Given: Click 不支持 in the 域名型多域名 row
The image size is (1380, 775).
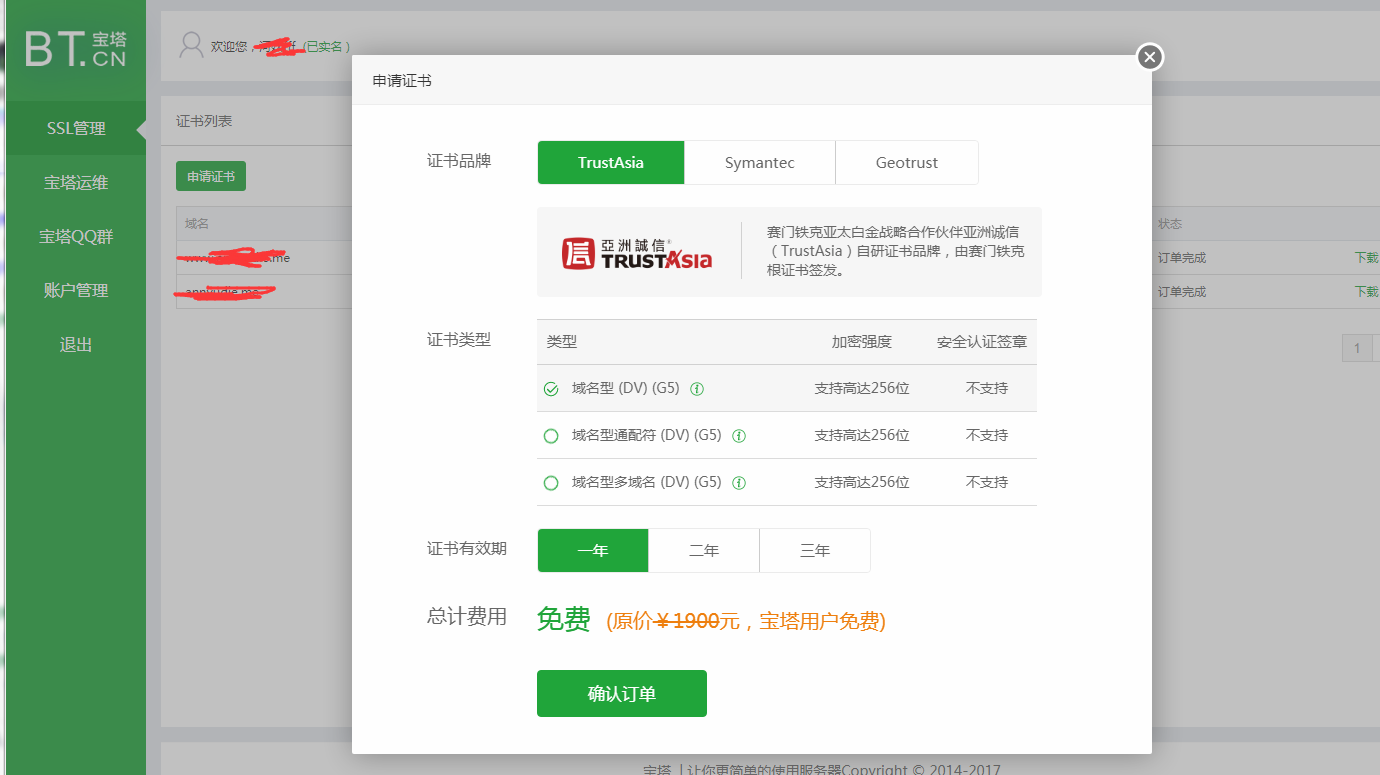Looking at the screenshot, I should coord(987,483).
